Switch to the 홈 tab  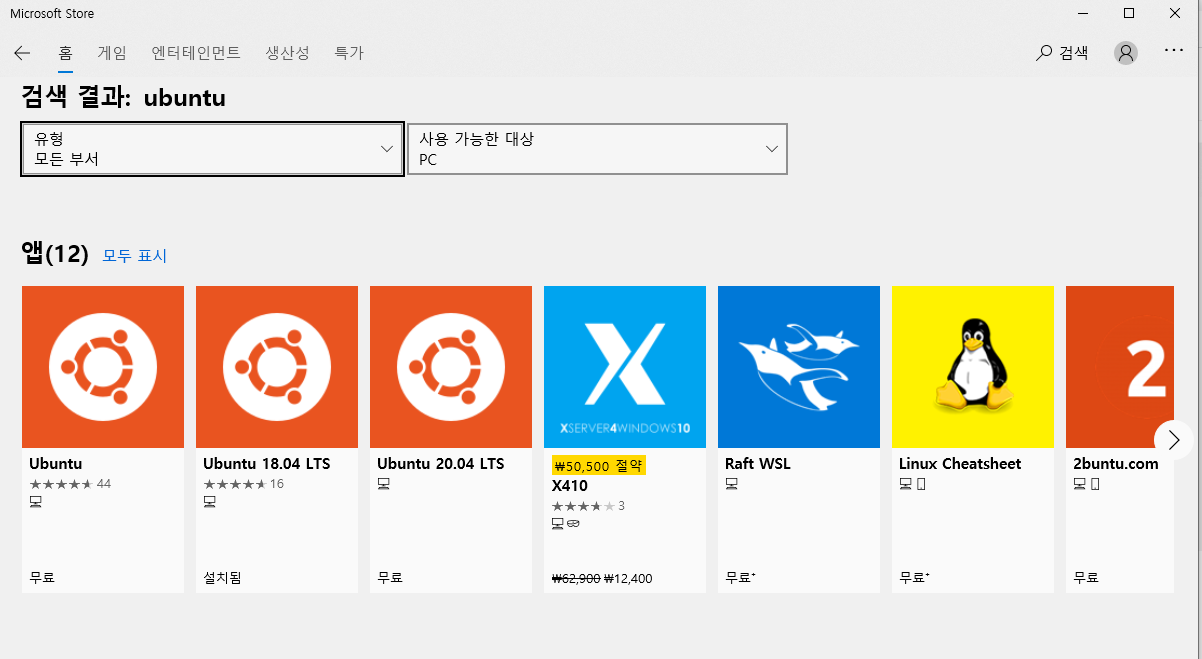coord(65,53)
